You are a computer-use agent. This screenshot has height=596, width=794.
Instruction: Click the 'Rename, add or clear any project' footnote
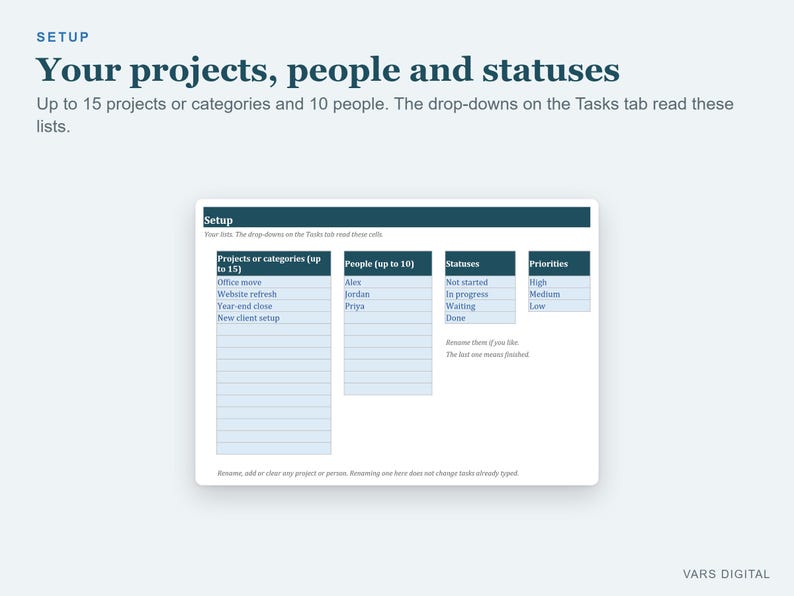click(x=368, y=473)
